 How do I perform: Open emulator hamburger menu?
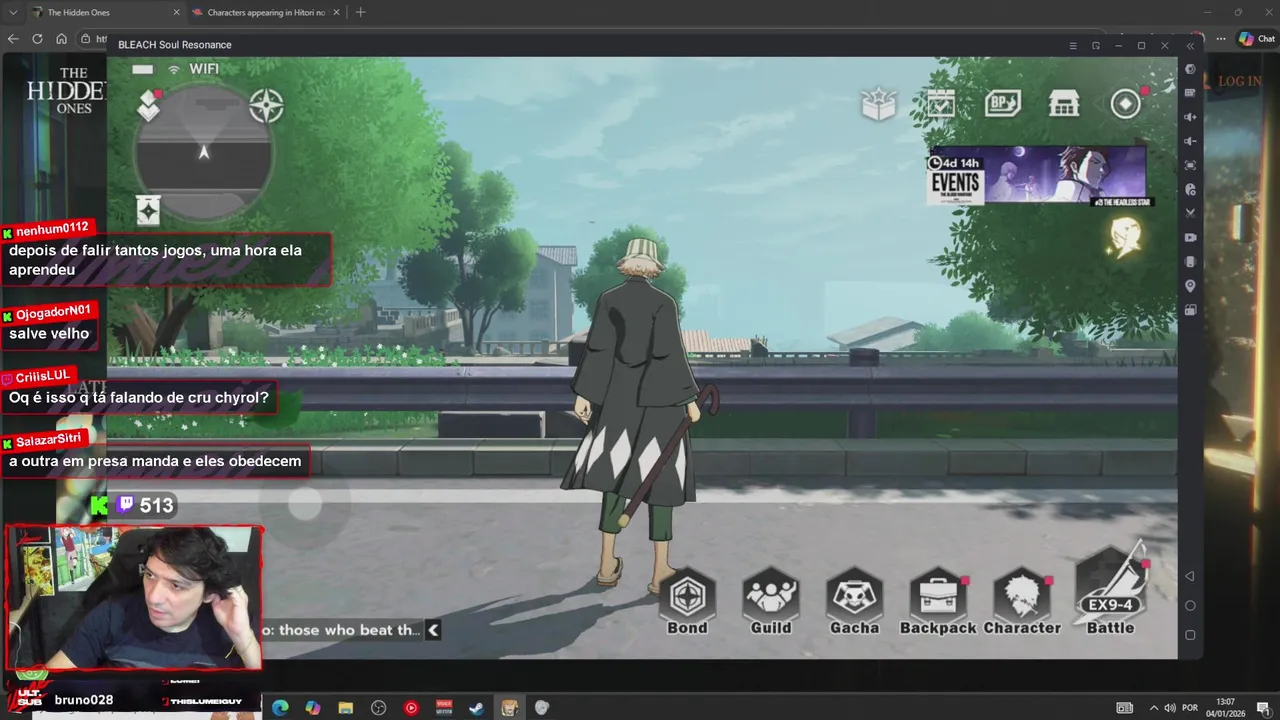point(1073,45)
